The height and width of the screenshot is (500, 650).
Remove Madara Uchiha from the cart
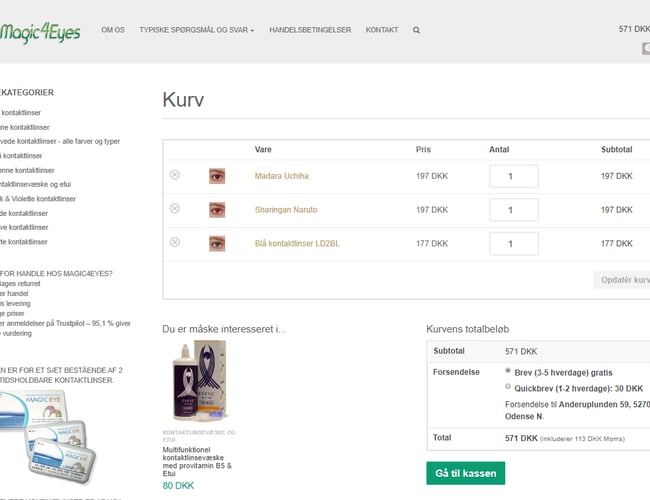175,175
